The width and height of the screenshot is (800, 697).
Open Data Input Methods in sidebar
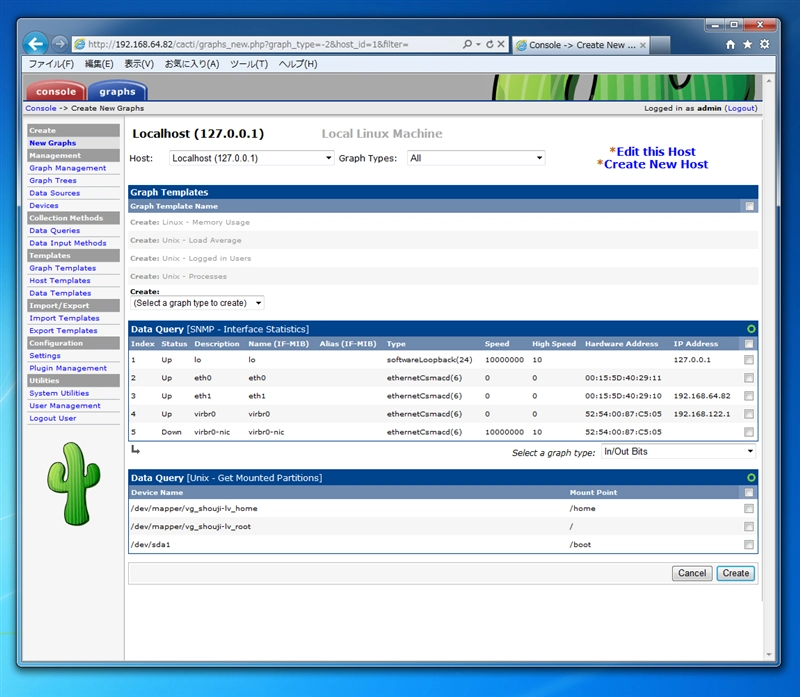68,243
